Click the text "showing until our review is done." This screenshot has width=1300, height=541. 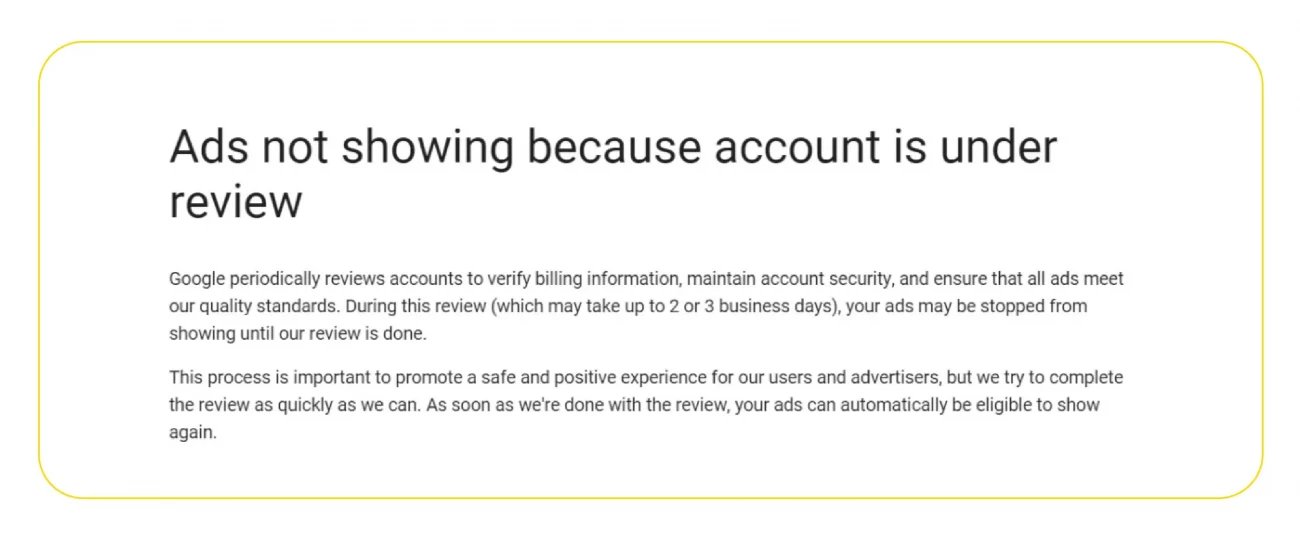click(x=298, y=334)
